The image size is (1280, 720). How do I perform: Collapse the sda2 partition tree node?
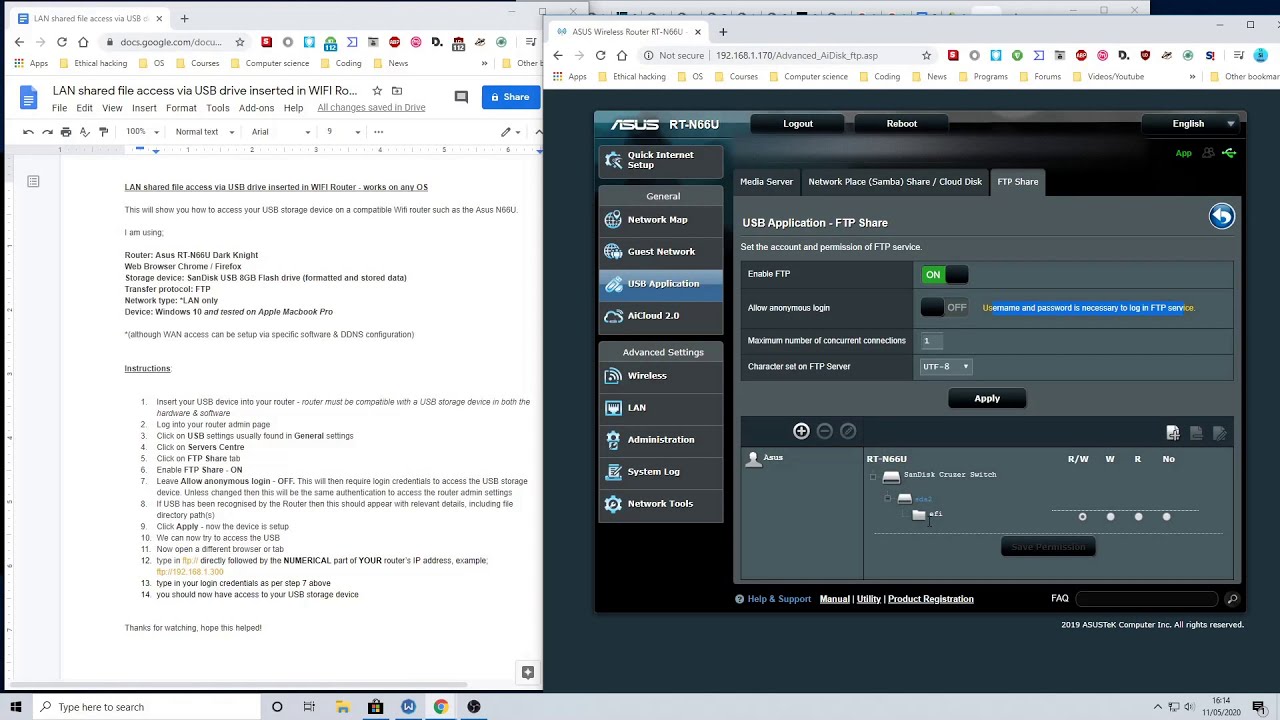[887, 498]
